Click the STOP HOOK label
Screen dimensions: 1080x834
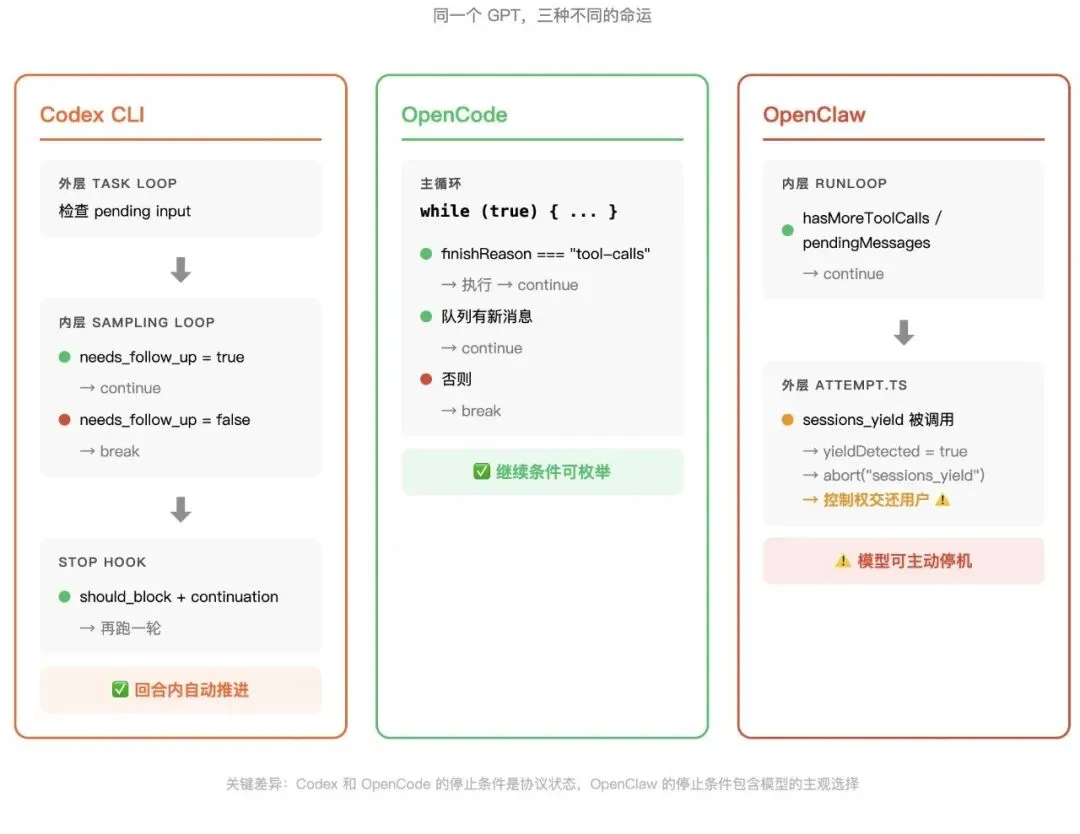[102, 562]
